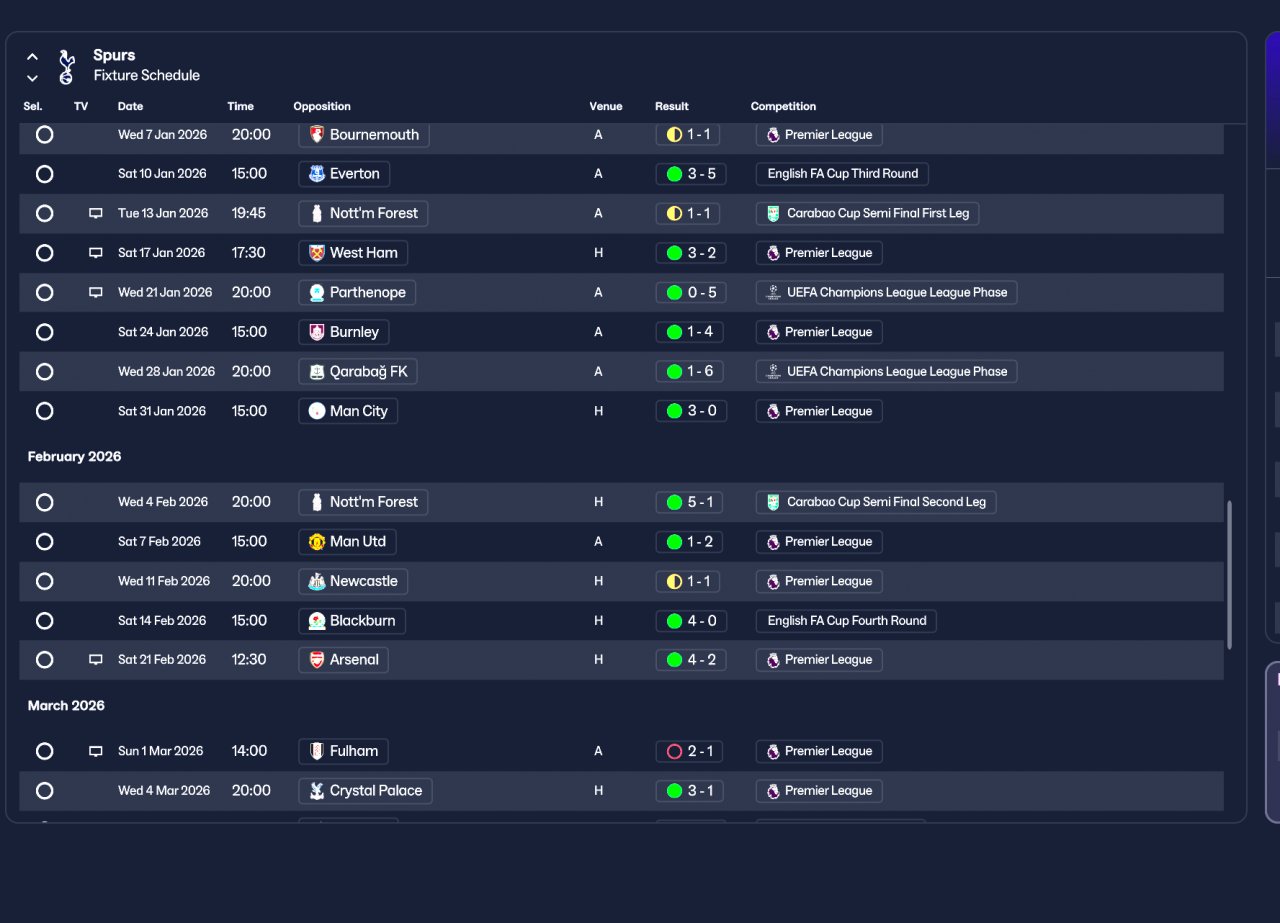
Task: Open English FA Cup Third Round competition
Action: 843,174
